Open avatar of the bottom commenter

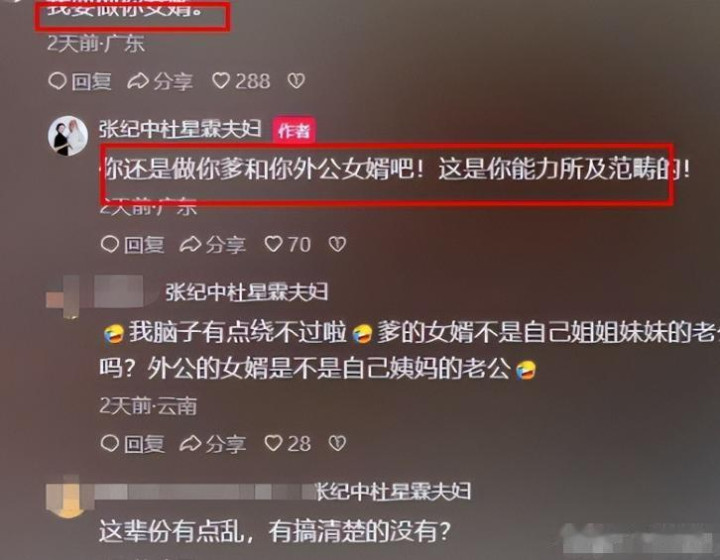pos(70,499)
